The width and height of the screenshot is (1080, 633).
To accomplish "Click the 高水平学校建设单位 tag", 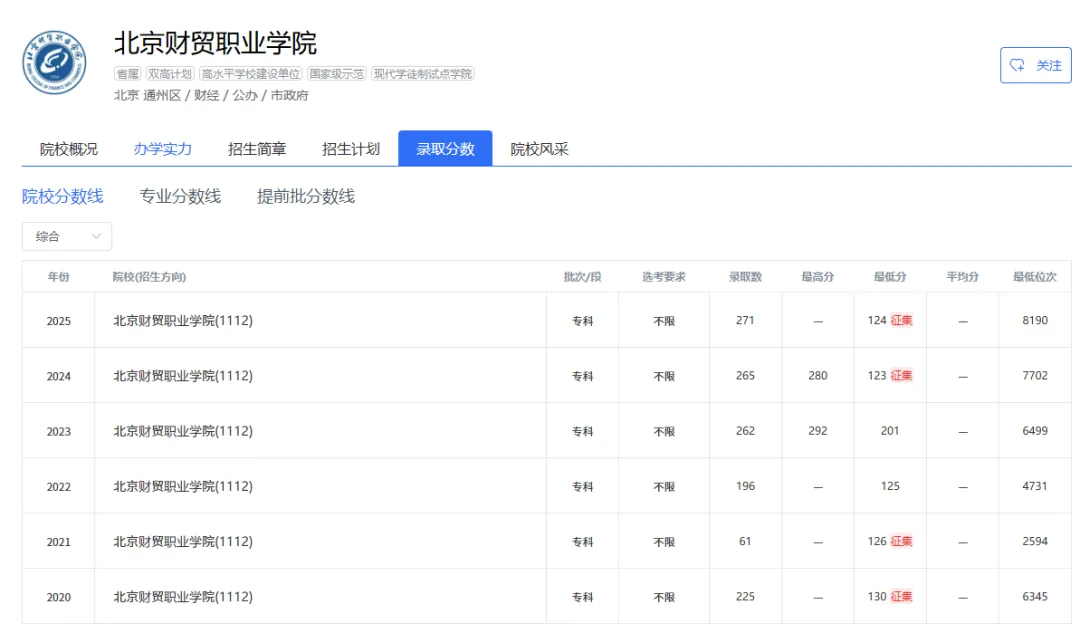I will coord(251,74).
